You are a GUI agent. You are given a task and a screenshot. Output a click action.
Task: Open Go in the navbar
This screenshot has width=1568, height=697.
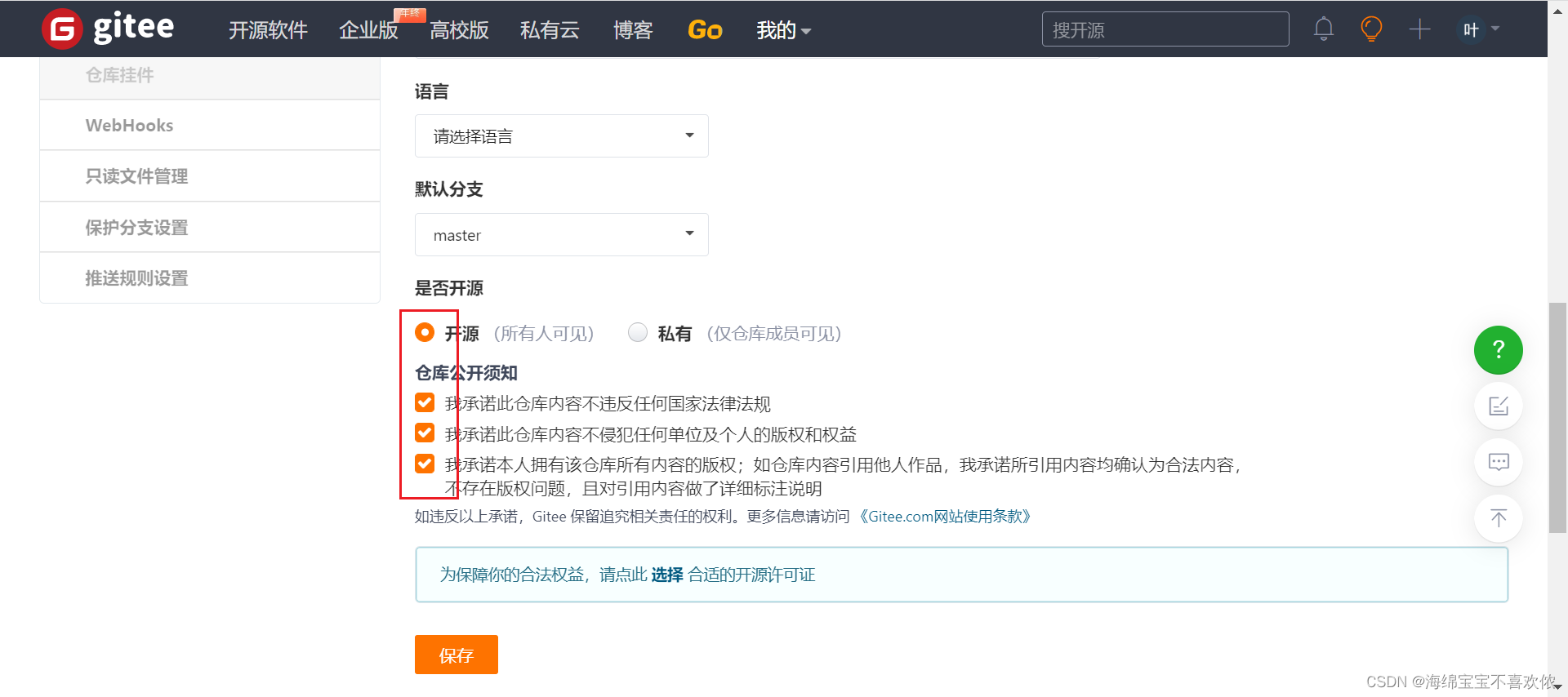[x=705, y=30]
